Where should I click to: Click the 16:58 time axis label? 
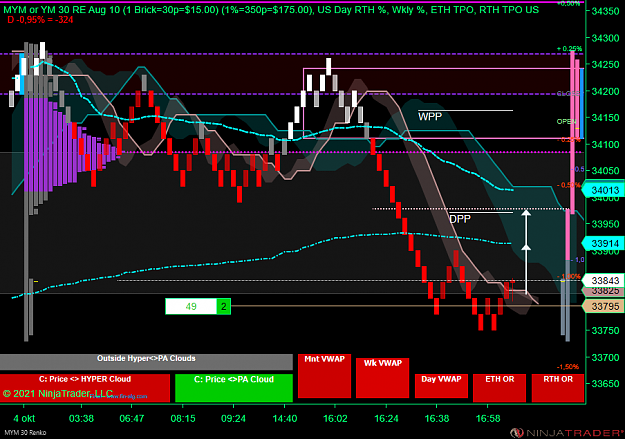click(488, 419)
